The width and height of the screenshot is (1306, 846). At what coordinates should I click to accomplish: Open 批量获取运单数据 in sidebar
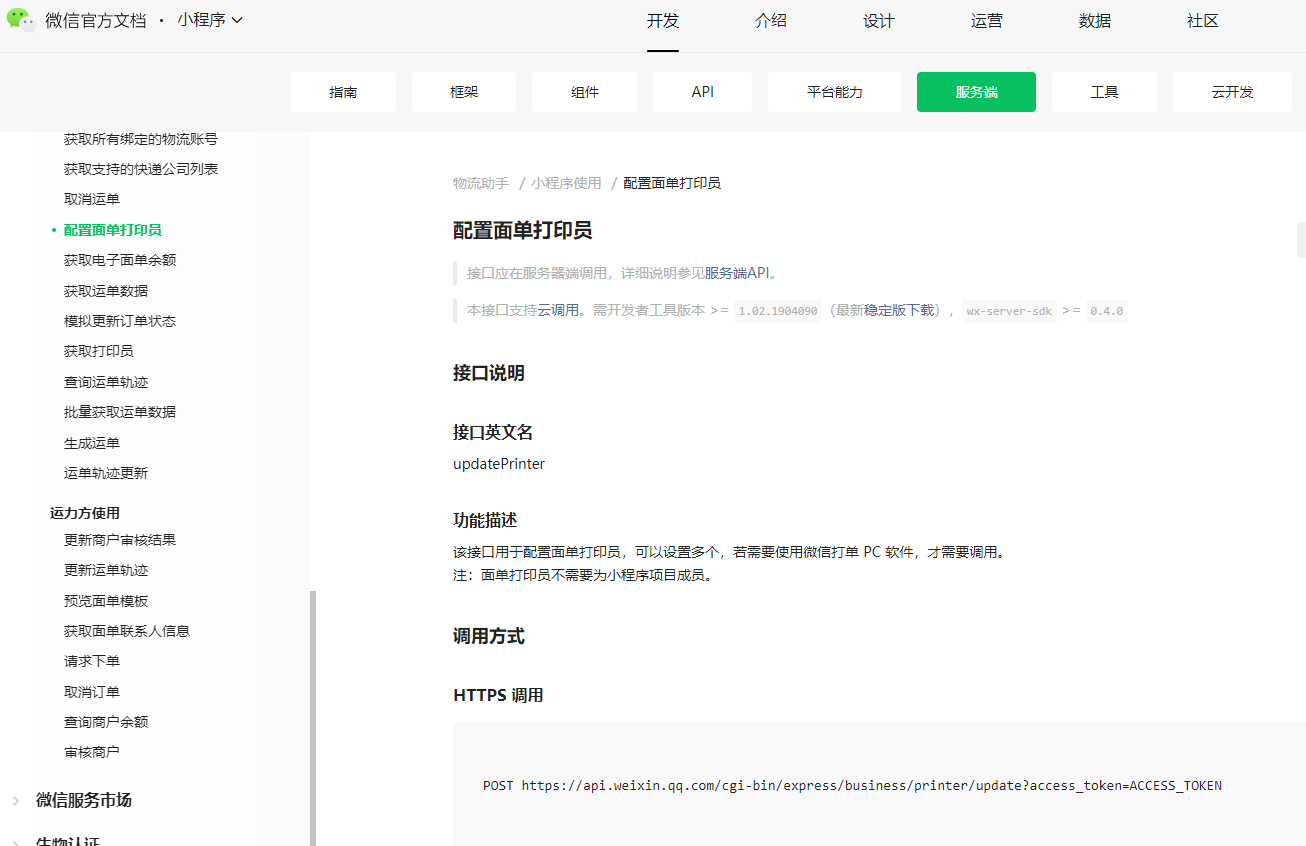pos(120,412)
